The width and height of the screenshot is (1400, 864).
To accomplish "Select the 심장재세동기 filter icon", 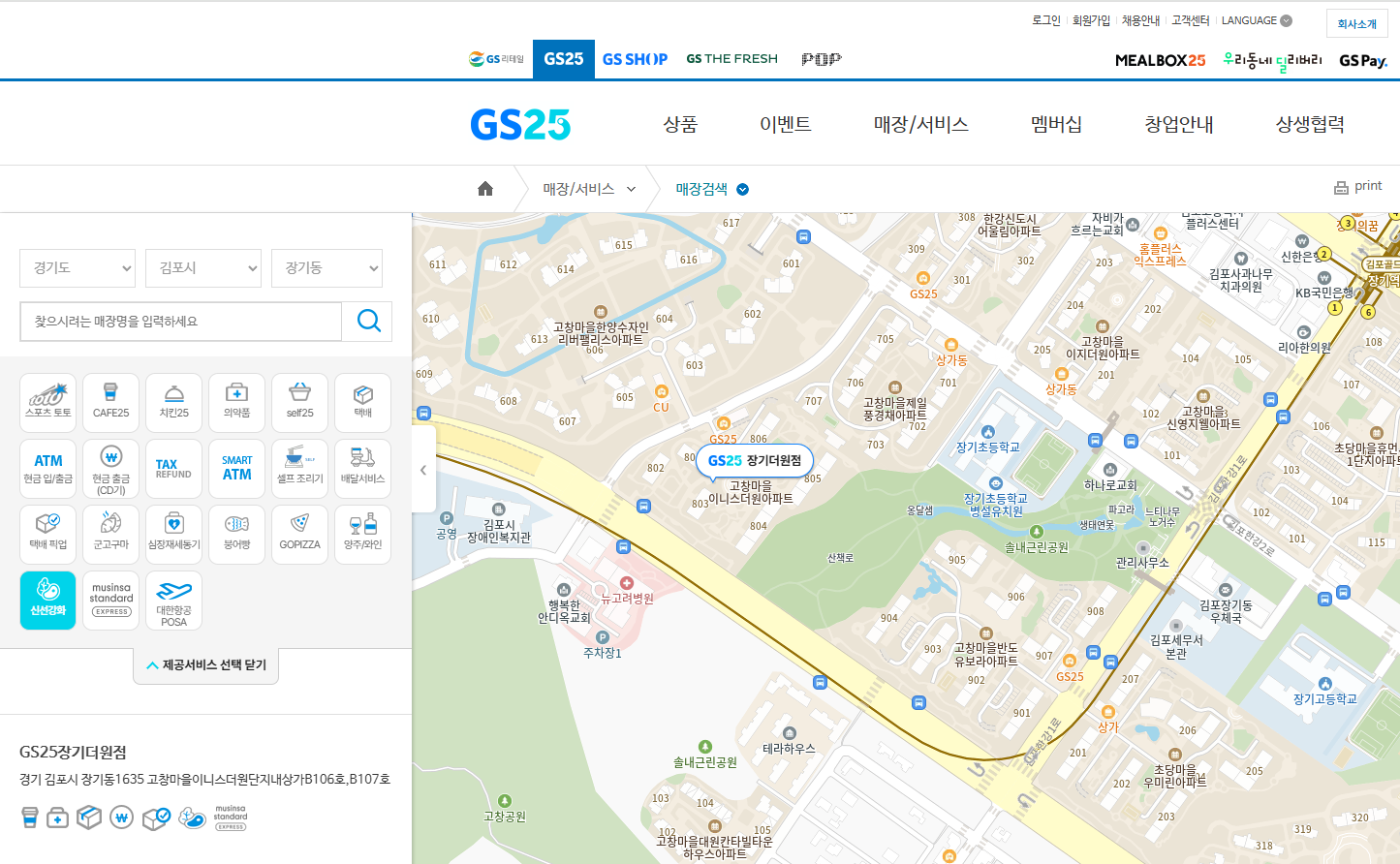I will pyautogui.click(x=173, y=535).
